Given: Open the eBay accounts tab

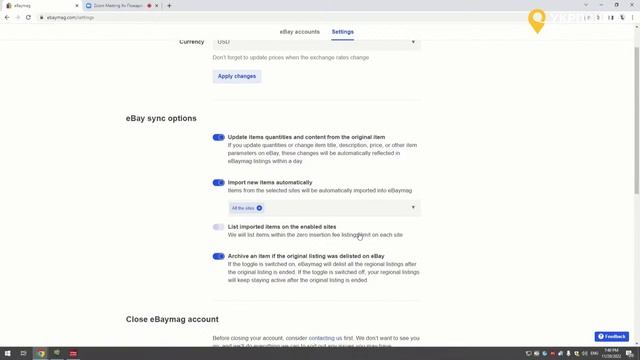Looking at the screenshot, I should 300,32.
